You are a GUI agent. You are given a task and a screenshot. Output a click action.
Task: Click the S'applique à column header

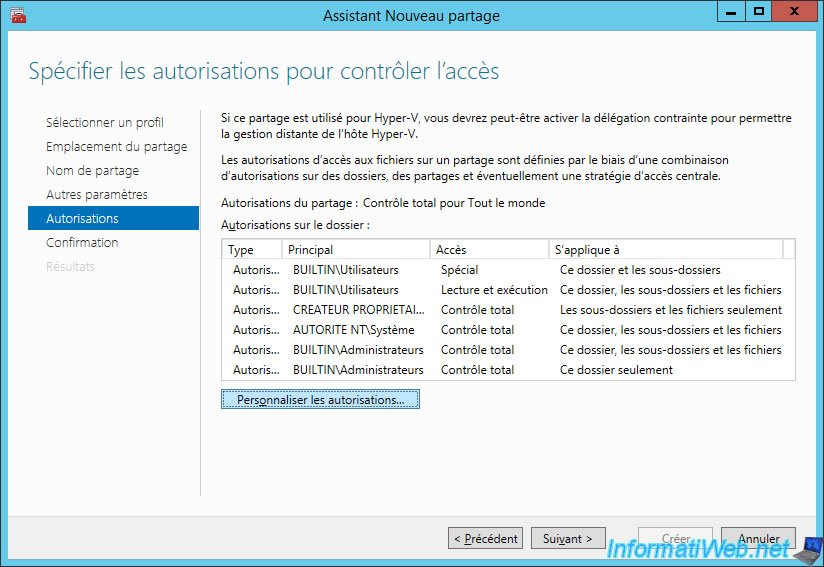pyautogui.click(x=666, y=250)
